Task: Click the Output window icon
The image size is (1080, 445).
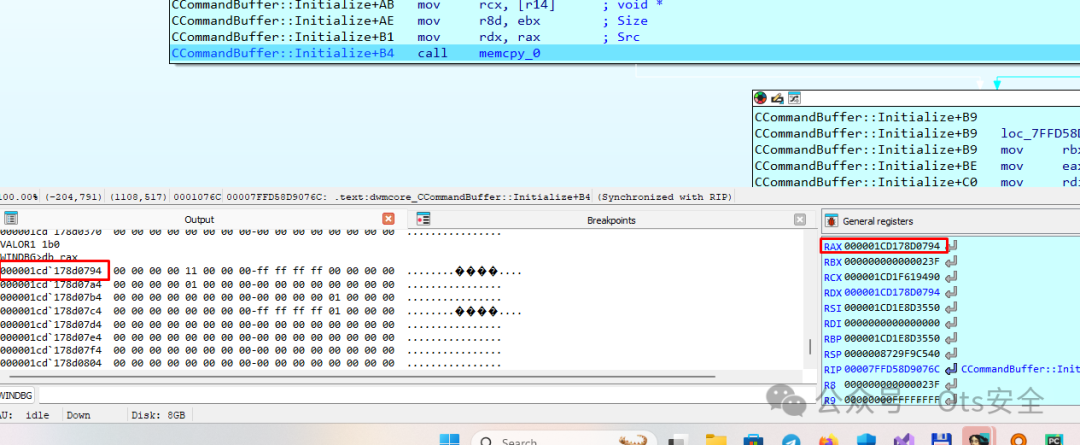Action: tap(10, 219)
